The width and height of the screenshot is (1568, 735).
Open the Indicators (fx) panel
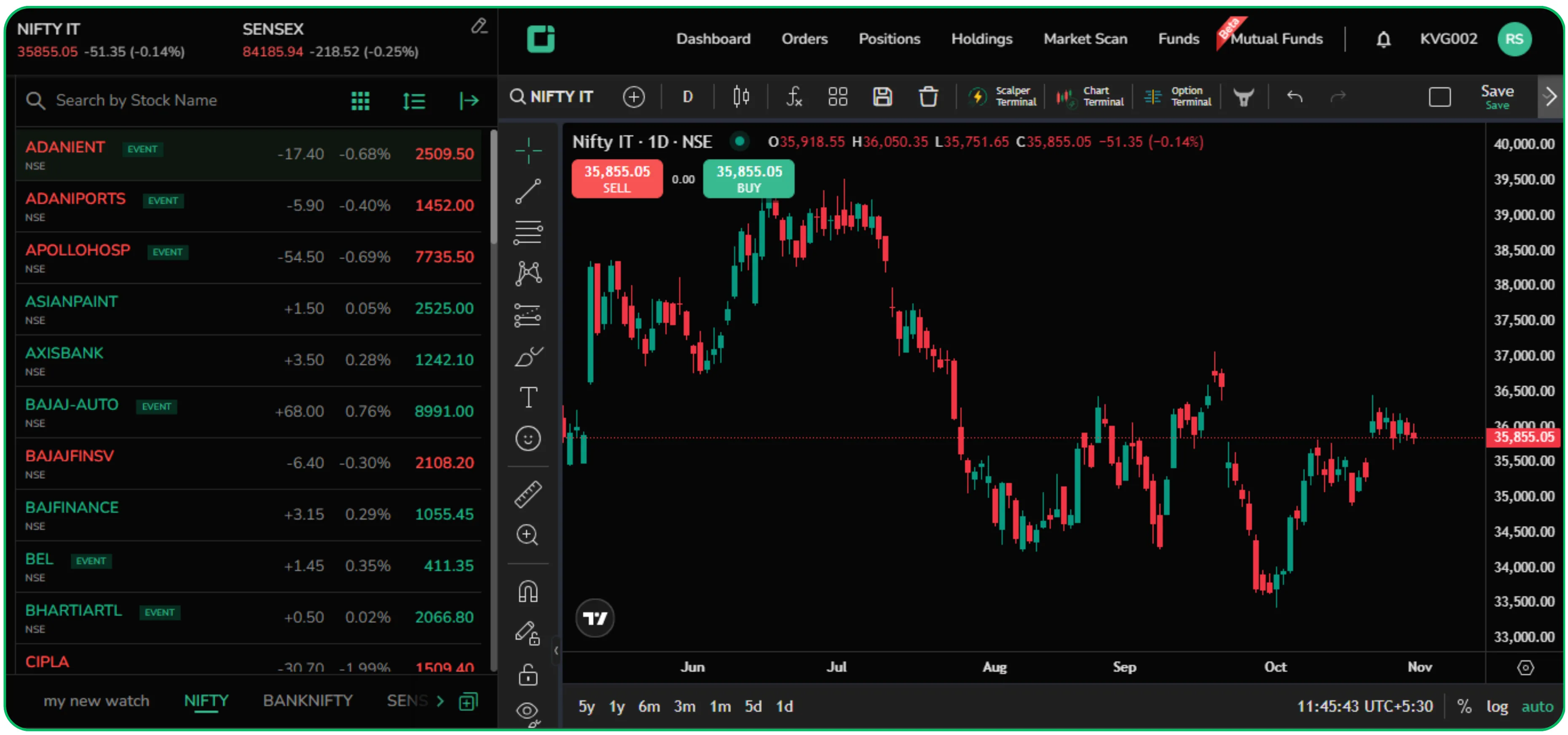click(794, 96)
